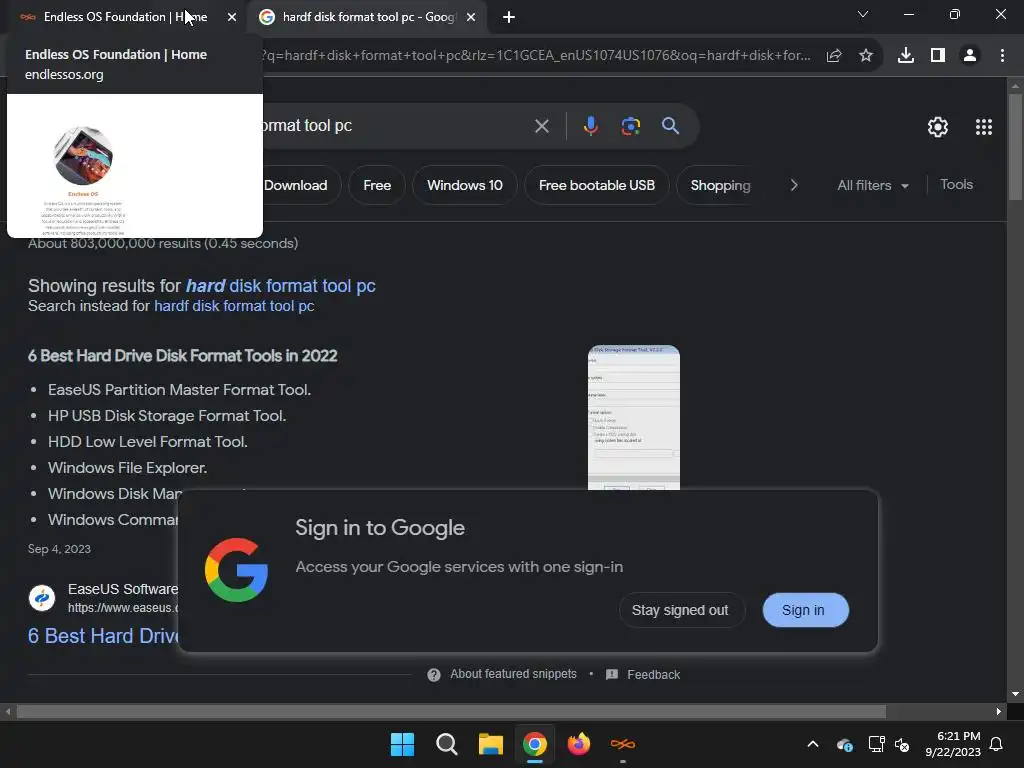Select 'Windows File Explorer.' list item
The image size is (1024, 768).
pos(127,468)
